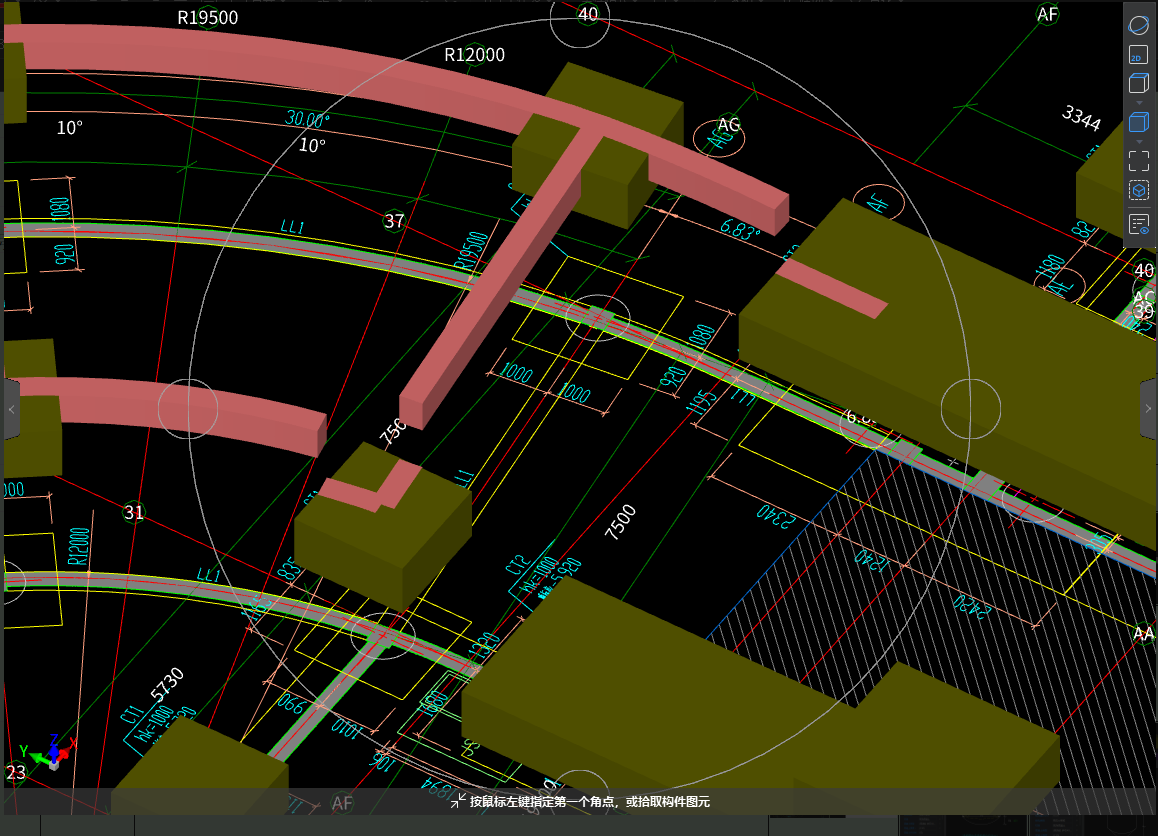Image resolution: width=1158 pixels, height=836 pixels.
Task: Expand the right side panel chevron
Action: click(1148, 409)
